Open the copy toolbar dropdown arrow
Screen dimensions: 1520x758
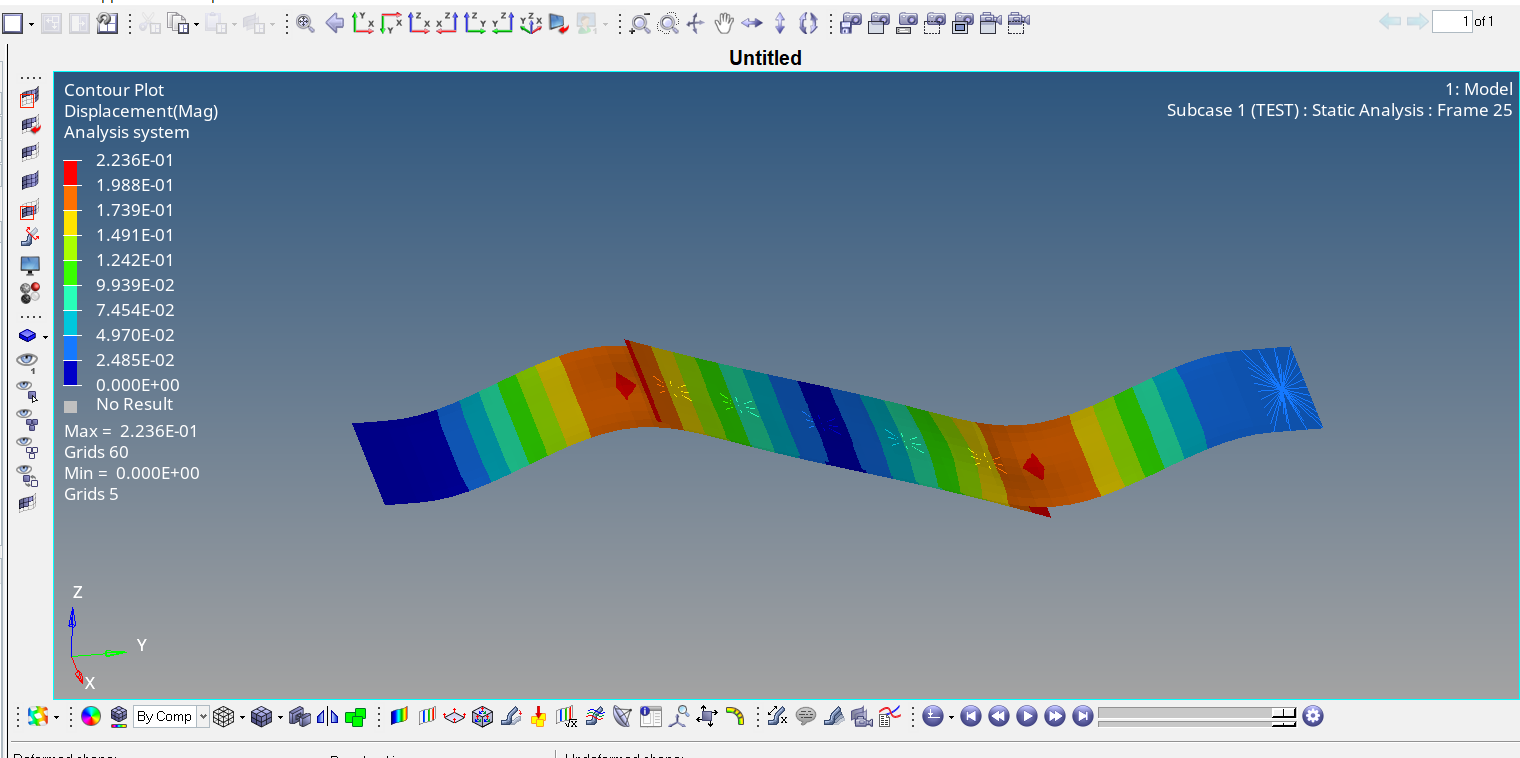point(196,24)
